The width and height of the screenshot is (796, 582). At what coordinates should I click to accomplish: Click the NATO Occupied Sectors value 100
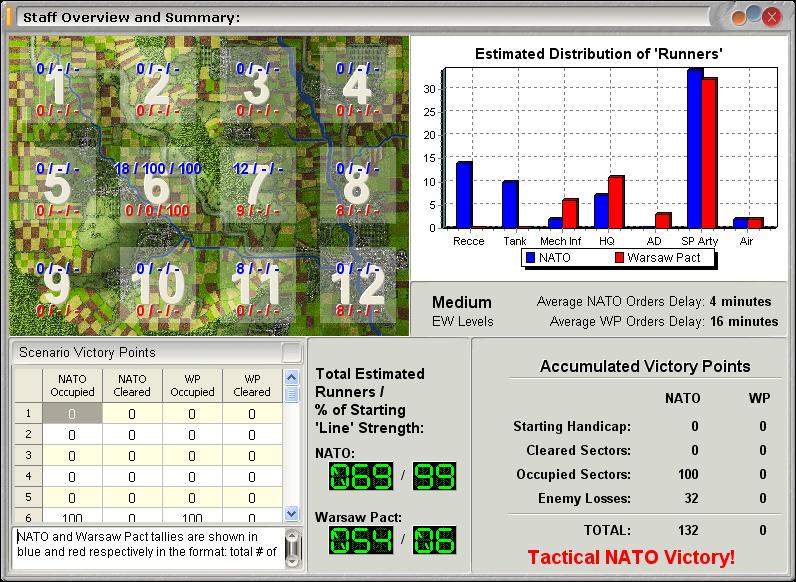click(688, 474)
